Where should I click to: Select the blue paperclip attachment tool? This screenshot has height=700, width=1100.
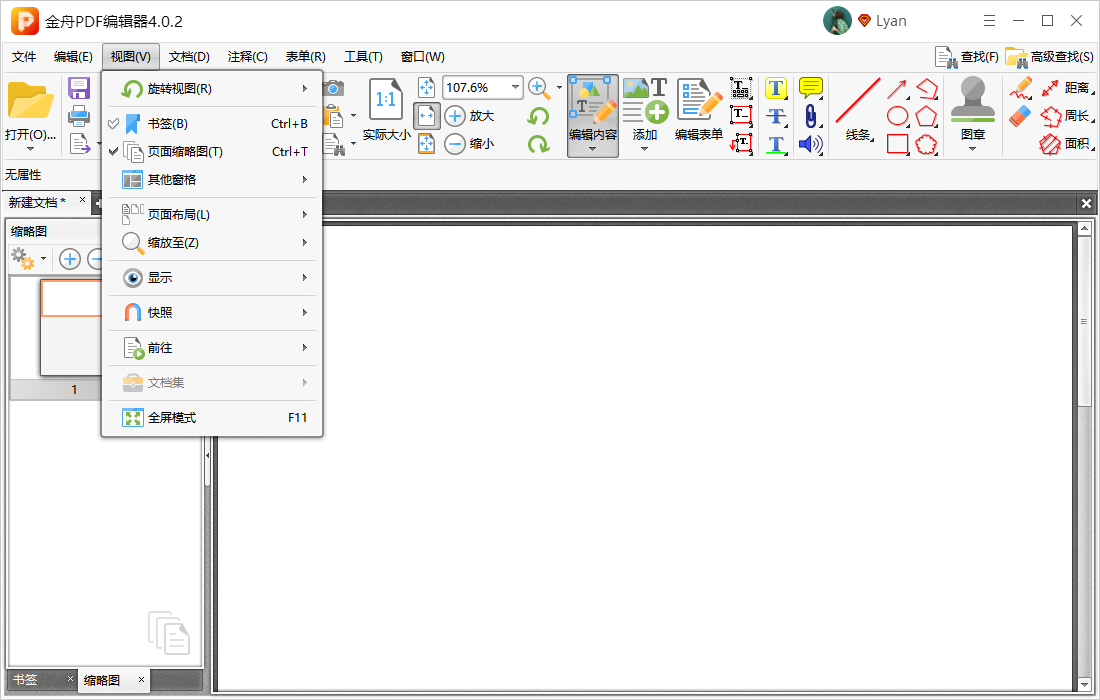click(811, 116)
